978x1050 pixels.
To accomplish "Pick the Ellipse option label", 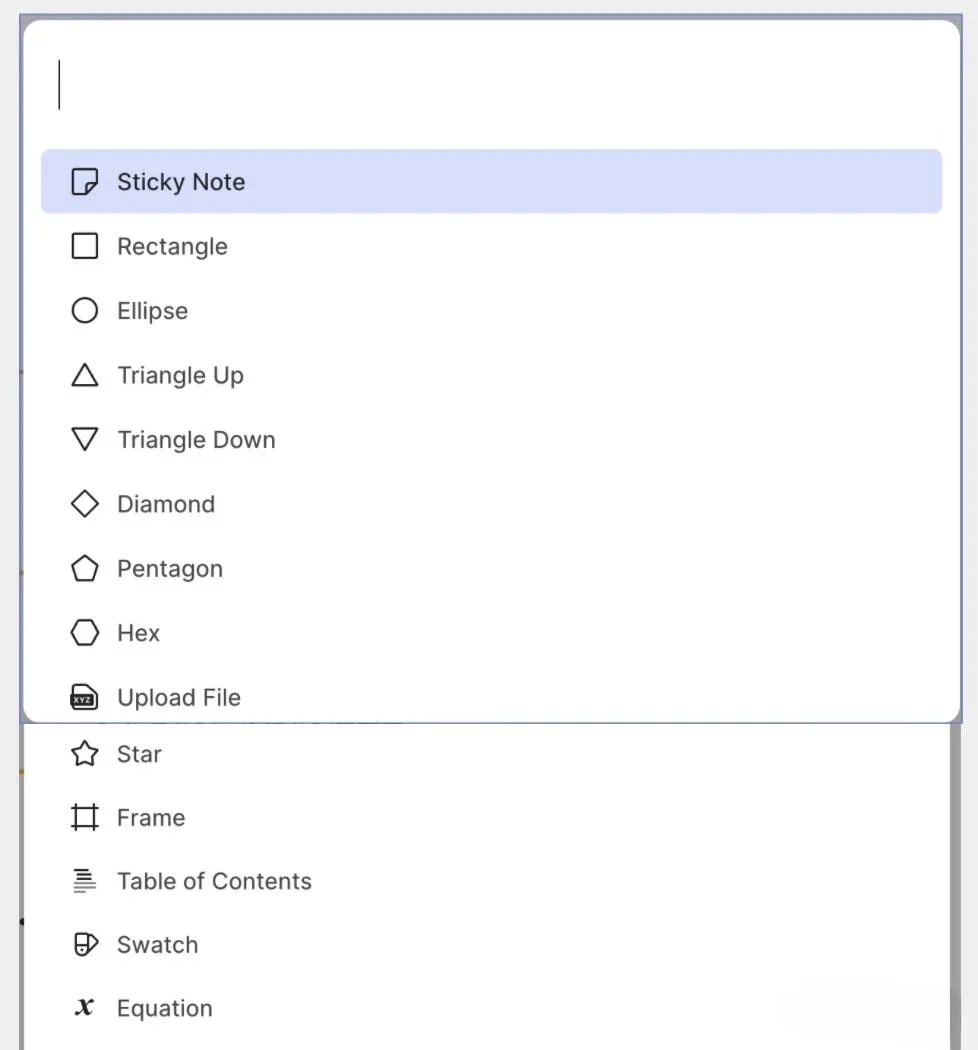I will pos(152,311).
